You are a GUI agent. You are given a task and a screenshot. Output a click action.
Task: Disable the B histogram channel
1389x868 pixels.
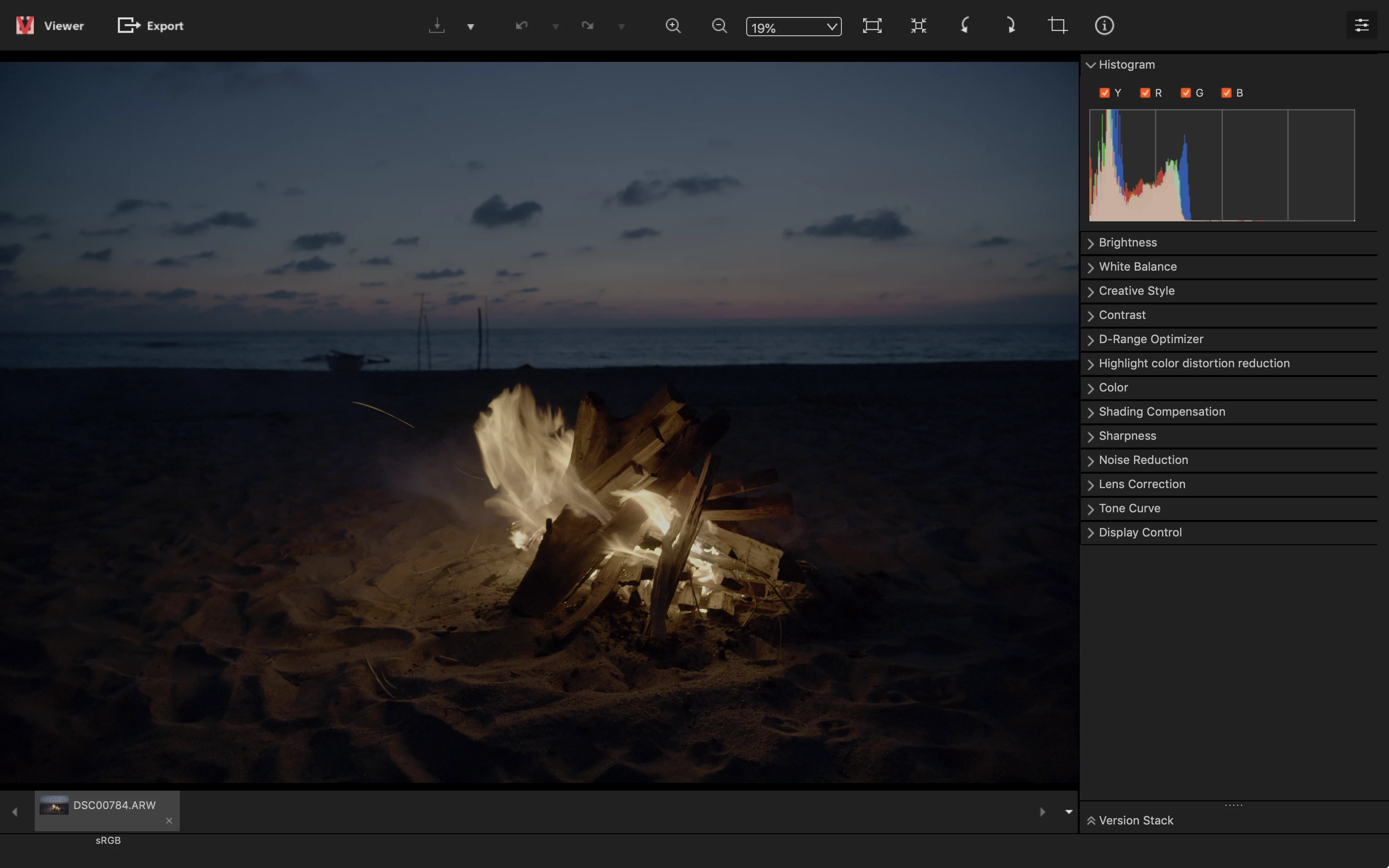[1227, 93]
